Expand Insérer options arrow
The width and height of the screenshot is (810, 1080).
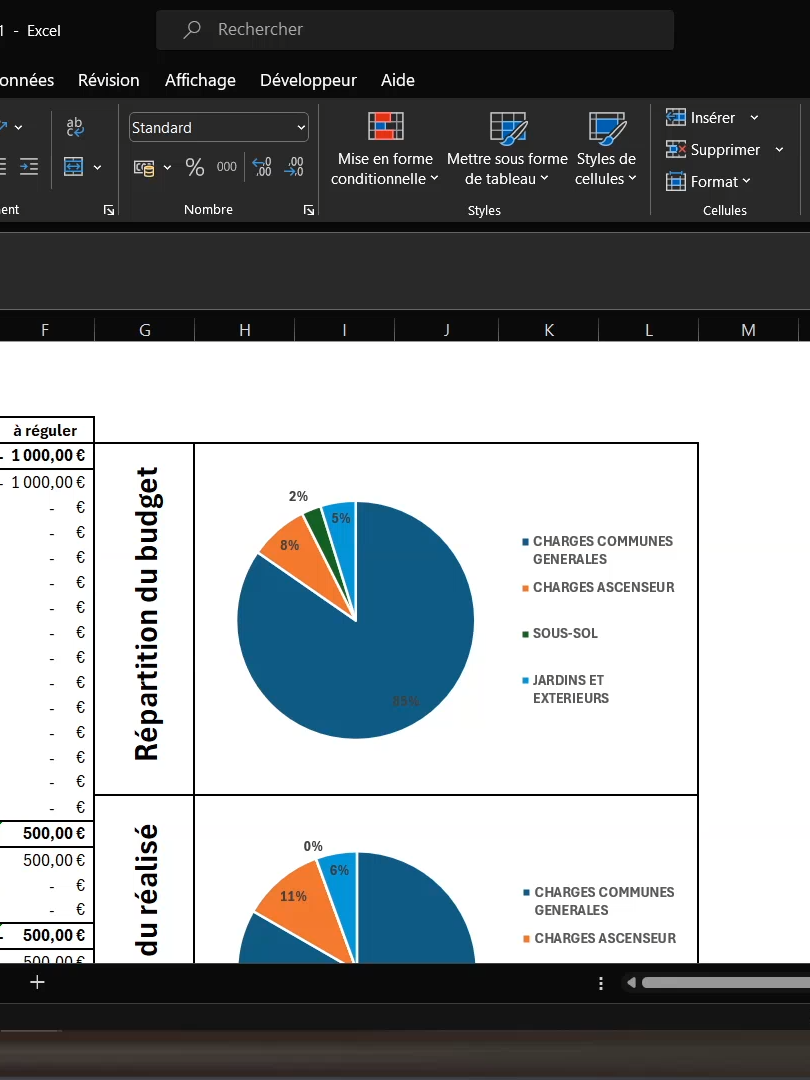click(754, 118)
